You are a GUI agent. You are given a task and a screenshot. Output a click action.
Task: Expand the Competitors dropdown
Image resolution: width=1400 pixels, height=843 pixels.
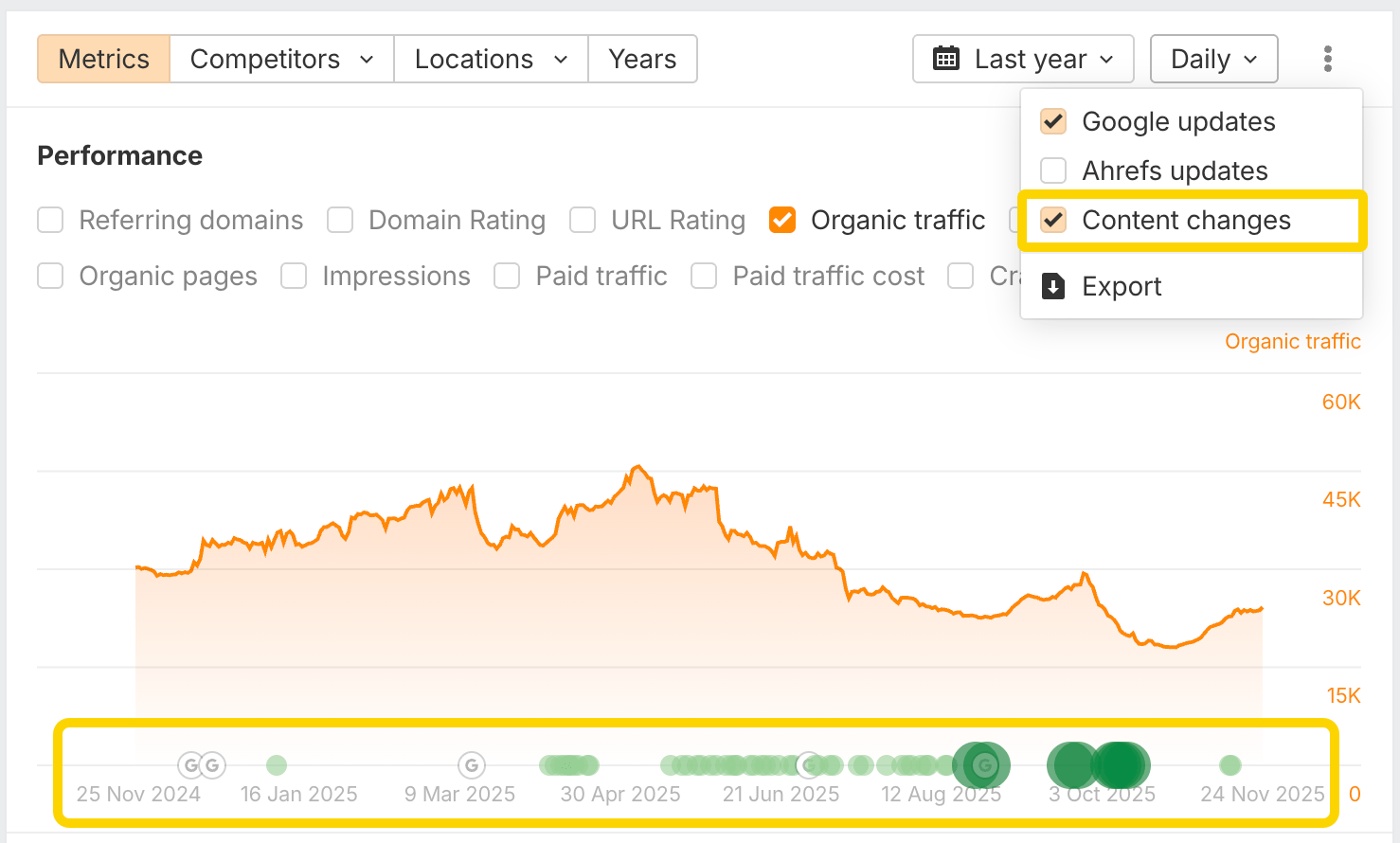pos(281,59)
